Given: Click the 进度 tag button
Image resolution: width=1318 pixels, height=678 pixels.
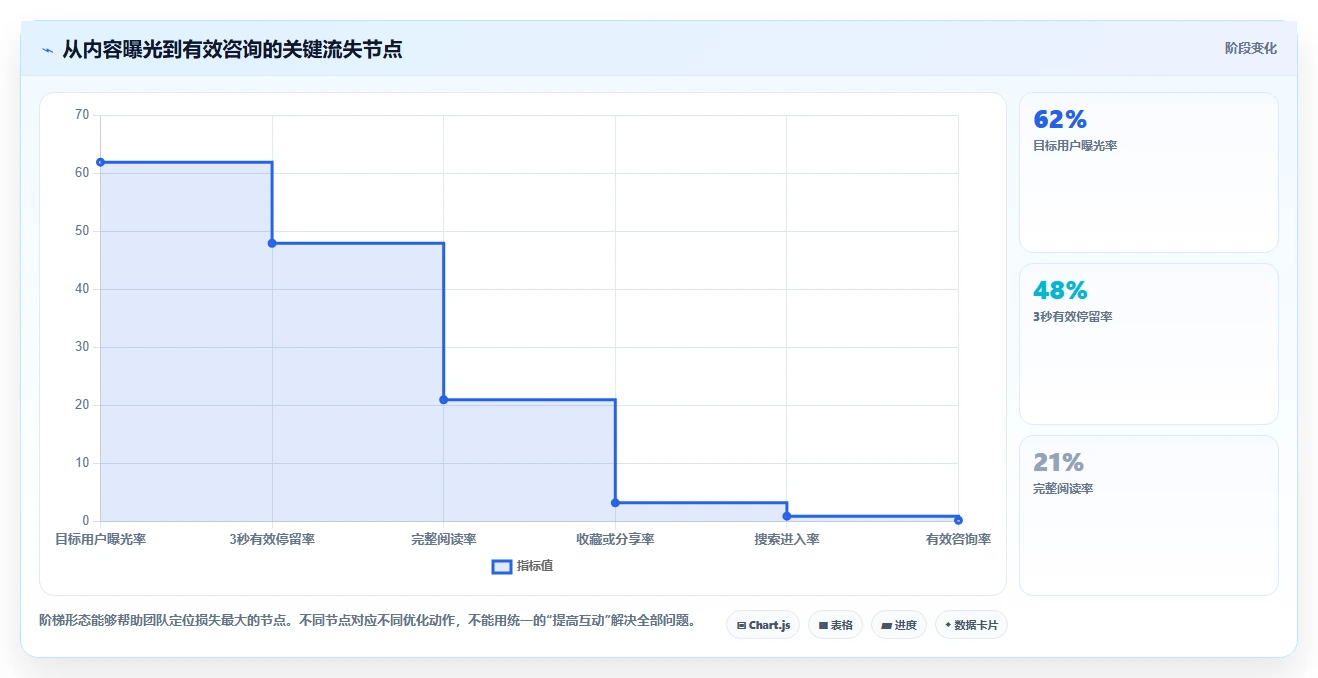Looking at the screenshot, I should coord(899,625).
